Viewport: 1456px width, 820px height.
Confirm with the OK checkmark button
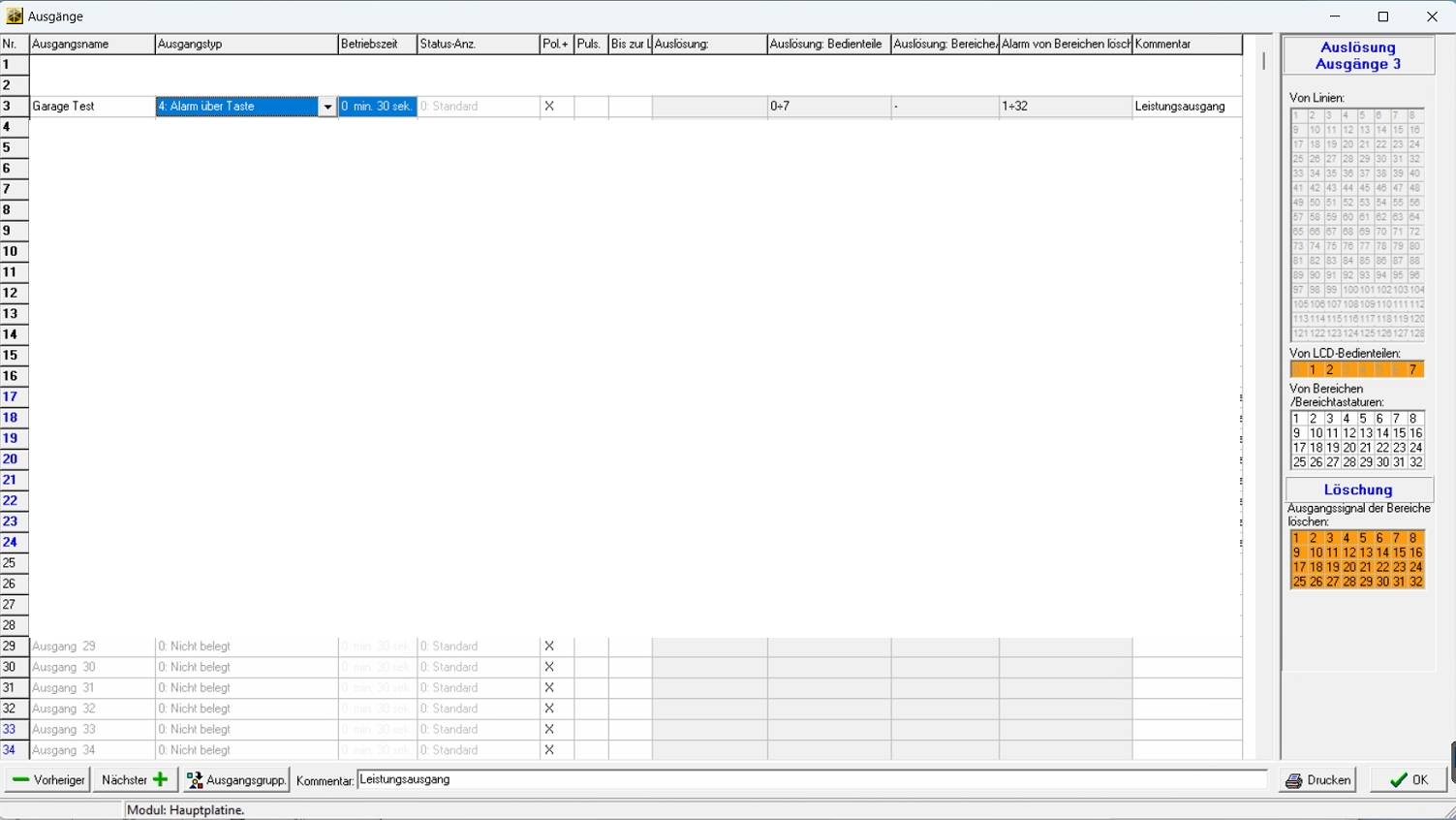tap(1409, 780)
